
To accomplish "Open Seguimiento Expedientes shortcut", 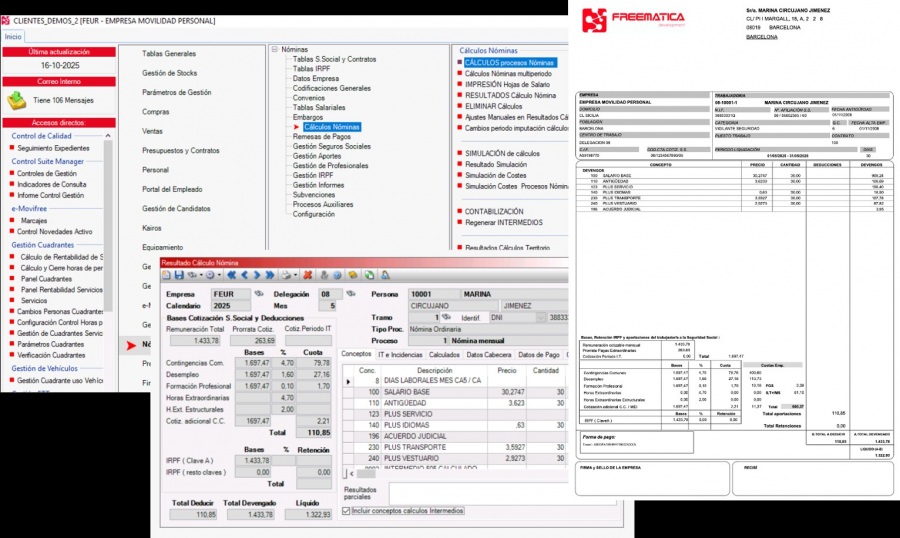I will click(x=53, y=148).
